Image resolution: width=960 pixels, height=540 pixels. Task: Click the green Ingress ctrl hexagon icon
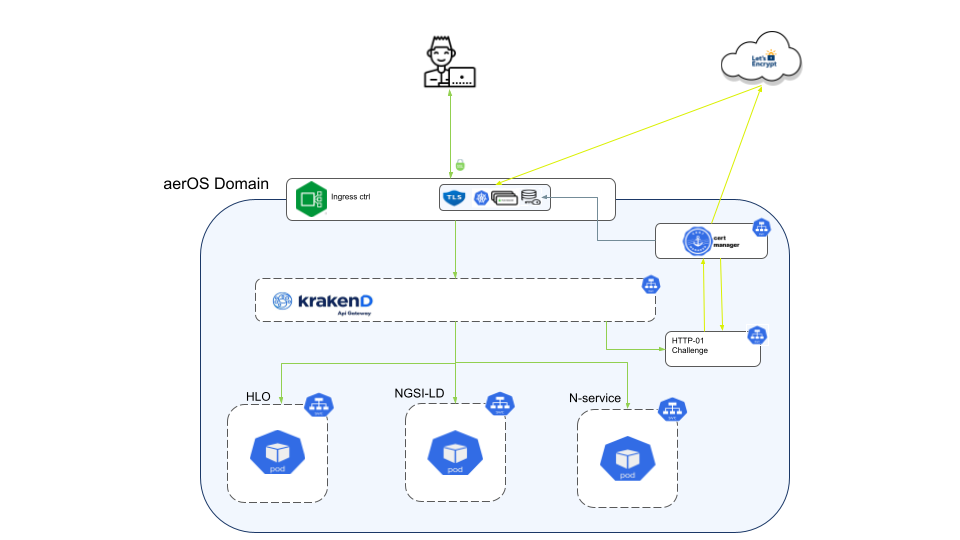(311, 199)
